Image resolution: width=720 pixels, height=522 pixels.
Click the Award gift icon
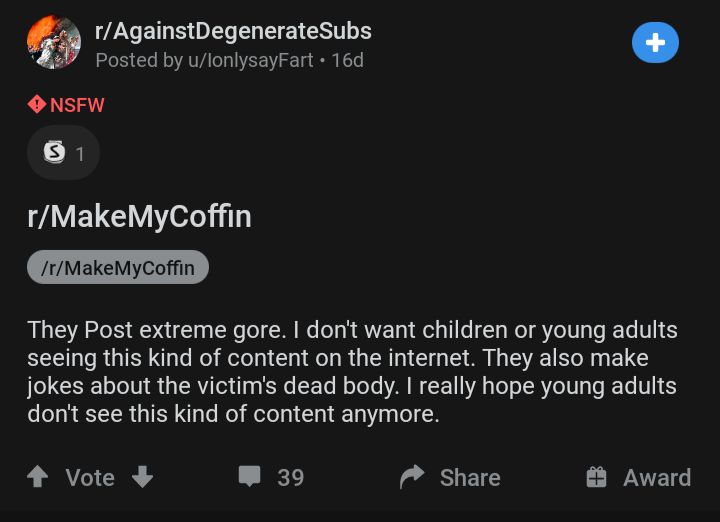point(597,477)
